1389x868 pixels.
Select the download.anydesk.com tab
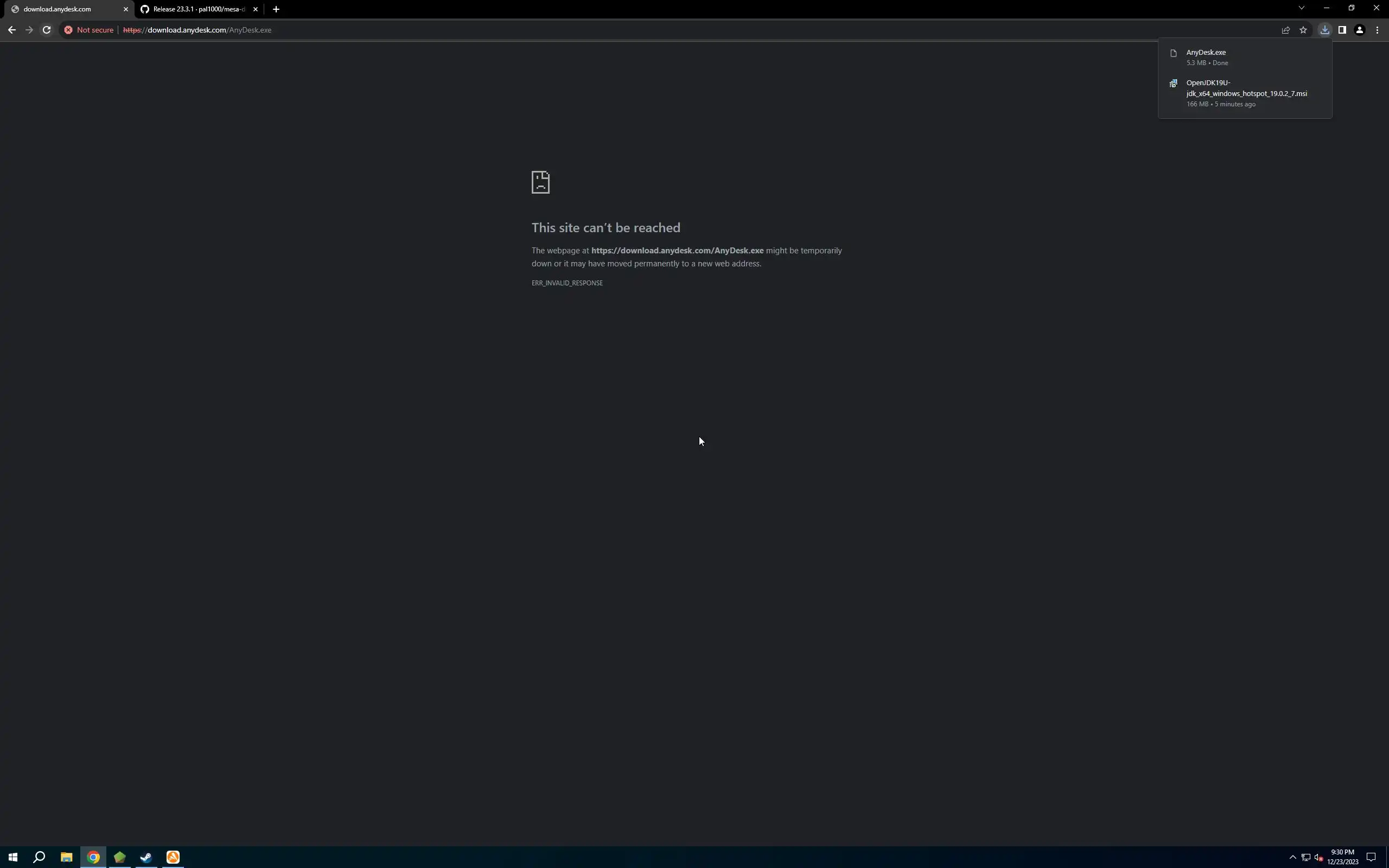click(x=58, y=9)
